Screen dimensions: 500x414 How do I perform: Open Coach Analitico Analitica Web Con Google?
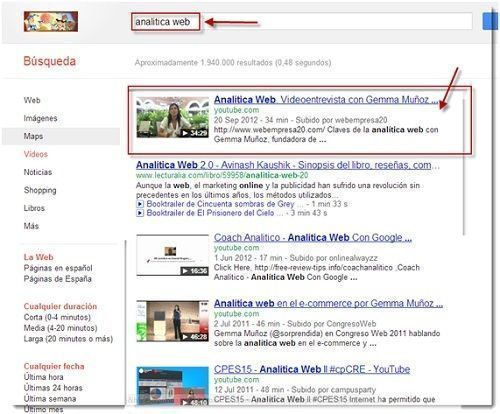pyautogui.click(x=313, y=238)
